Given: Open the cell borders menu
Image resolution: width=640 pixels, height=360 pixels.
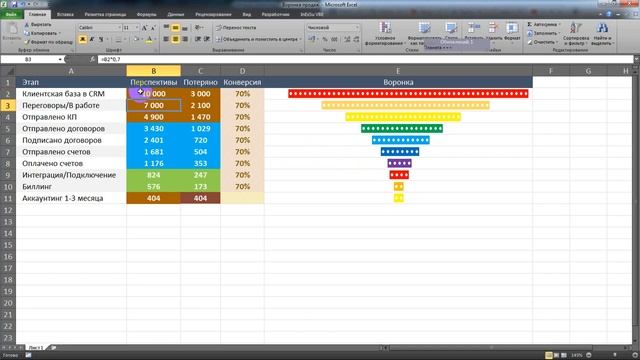Looking at the screenshot, I should point(119,40).
